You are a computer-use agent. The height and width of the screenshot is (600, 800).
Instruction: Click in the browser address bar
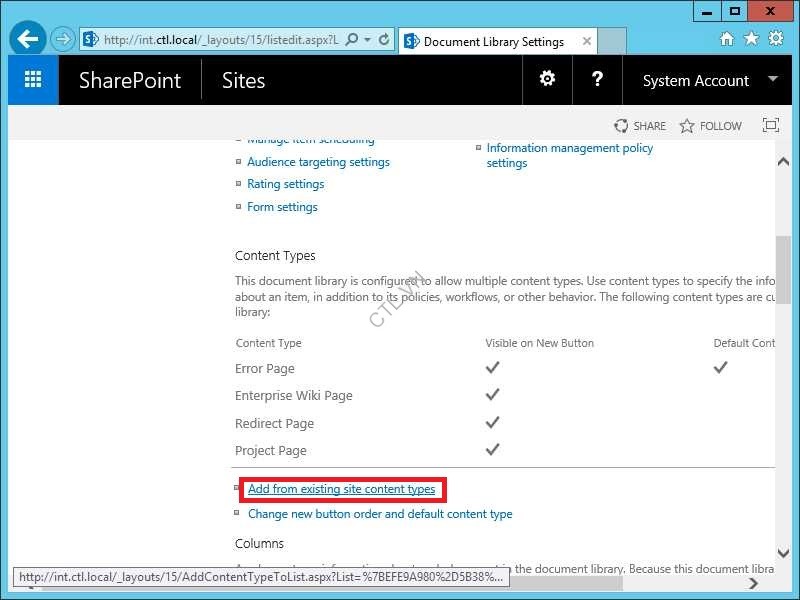coord(220,40)
